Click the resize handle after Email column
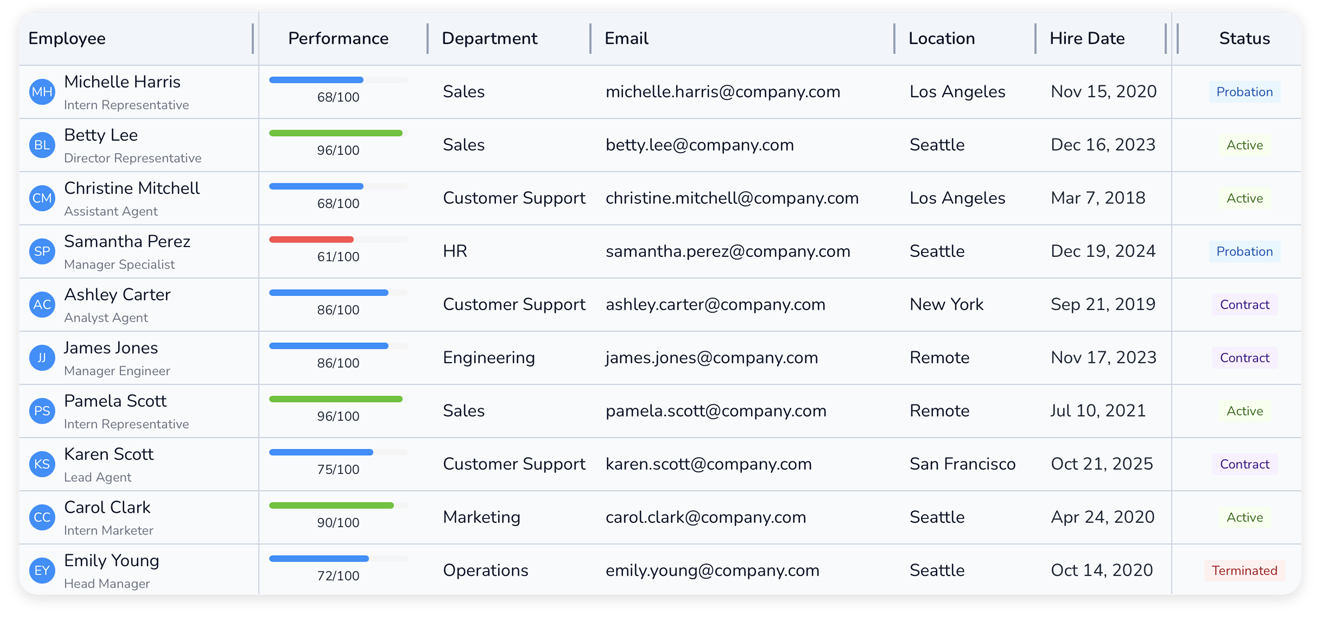1320x623 pixels. [894, 39]
